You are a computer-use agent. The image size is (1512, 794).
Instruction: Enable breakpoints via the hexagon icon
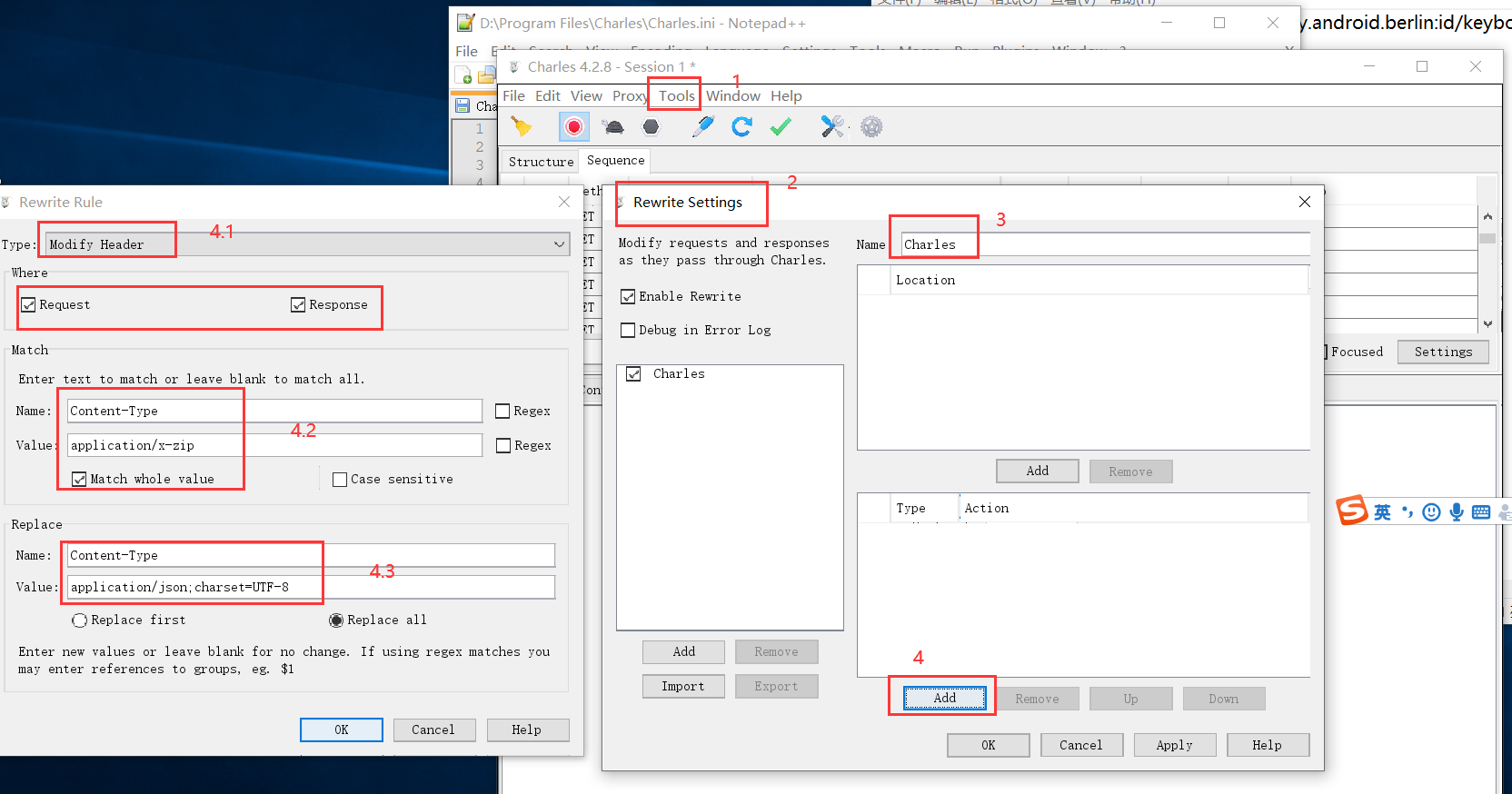pyautogui.click(x=651, y=126)
